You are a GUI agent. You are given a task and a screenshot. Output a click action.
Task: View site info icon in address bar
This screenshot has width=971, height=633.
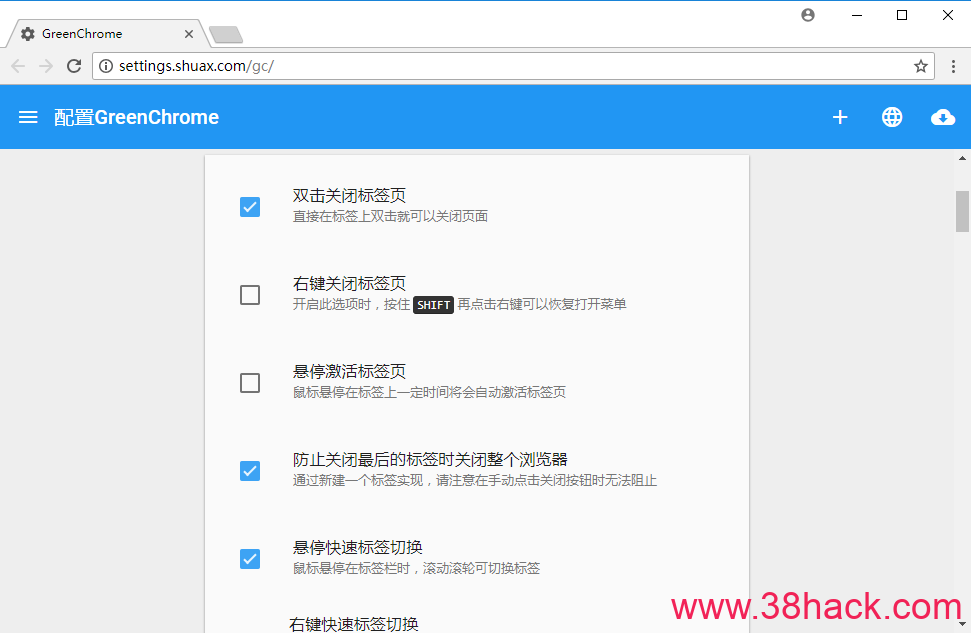coord(106,66)
